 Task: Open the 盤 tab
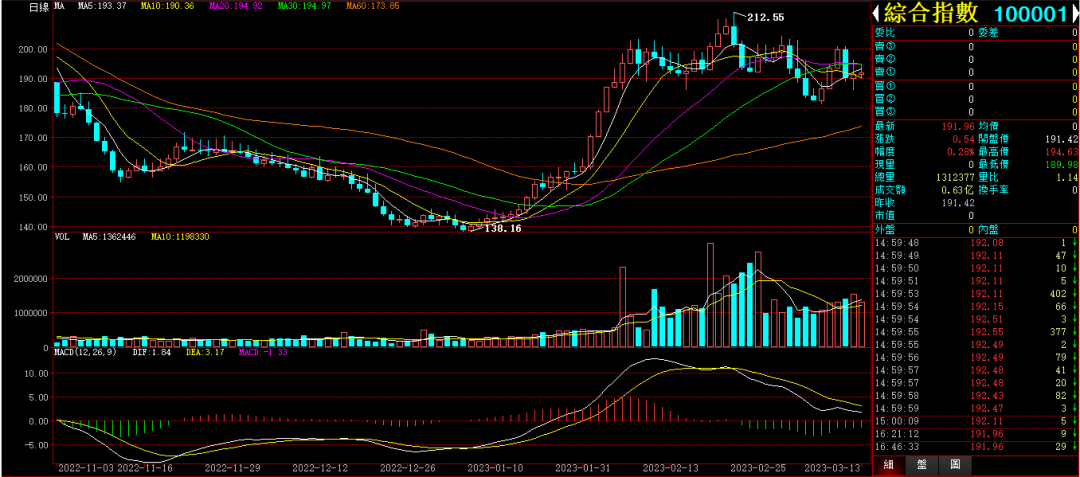point(922,465)
